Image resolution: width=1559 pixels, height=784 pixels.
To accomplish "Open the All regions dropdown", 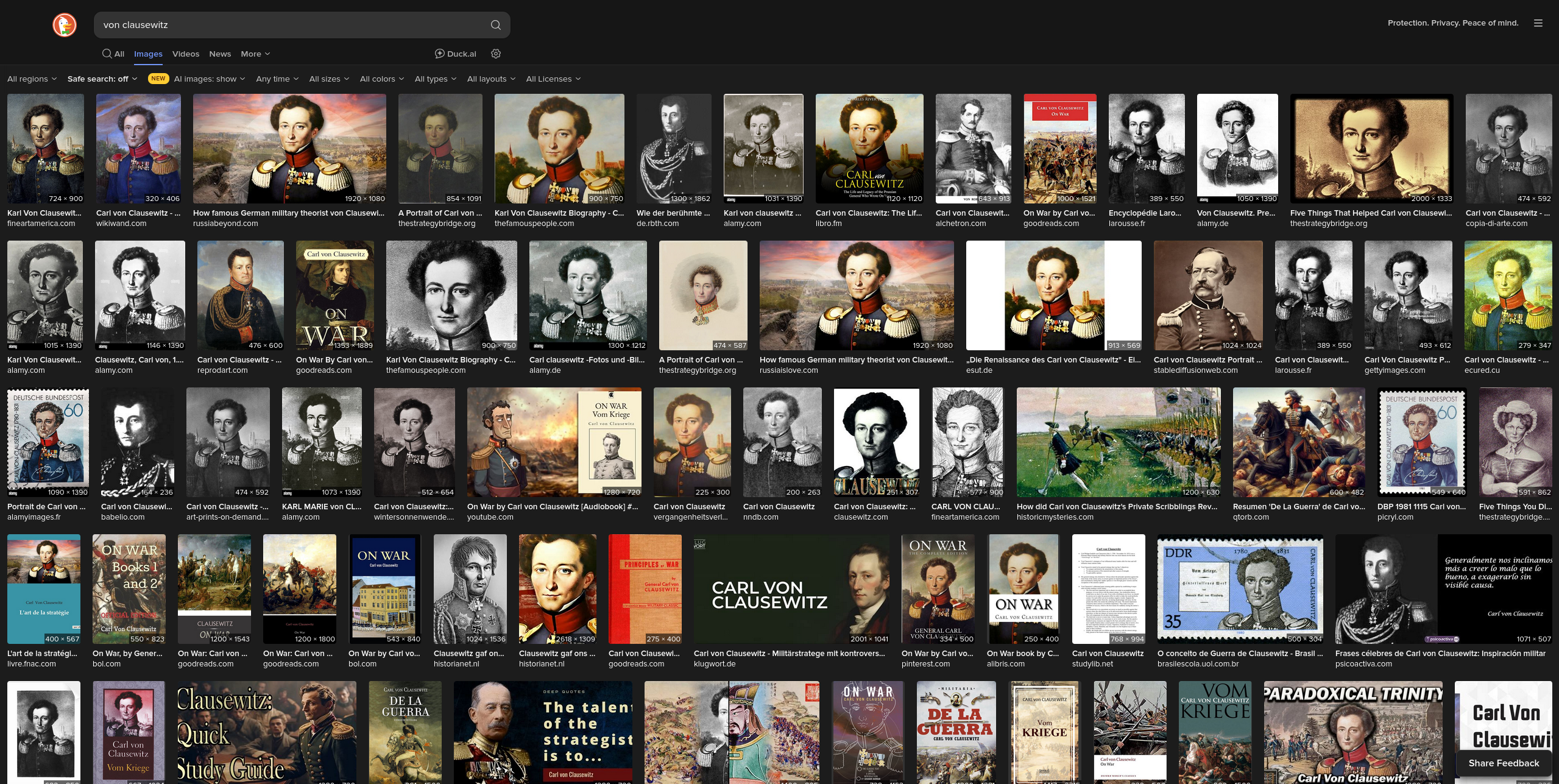I will 32,79.
